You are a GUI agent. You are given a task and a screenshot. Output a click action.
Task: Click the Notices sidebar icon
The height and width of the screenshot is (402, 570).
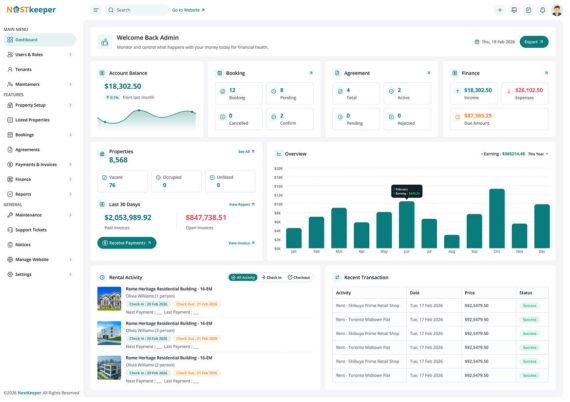10,245
